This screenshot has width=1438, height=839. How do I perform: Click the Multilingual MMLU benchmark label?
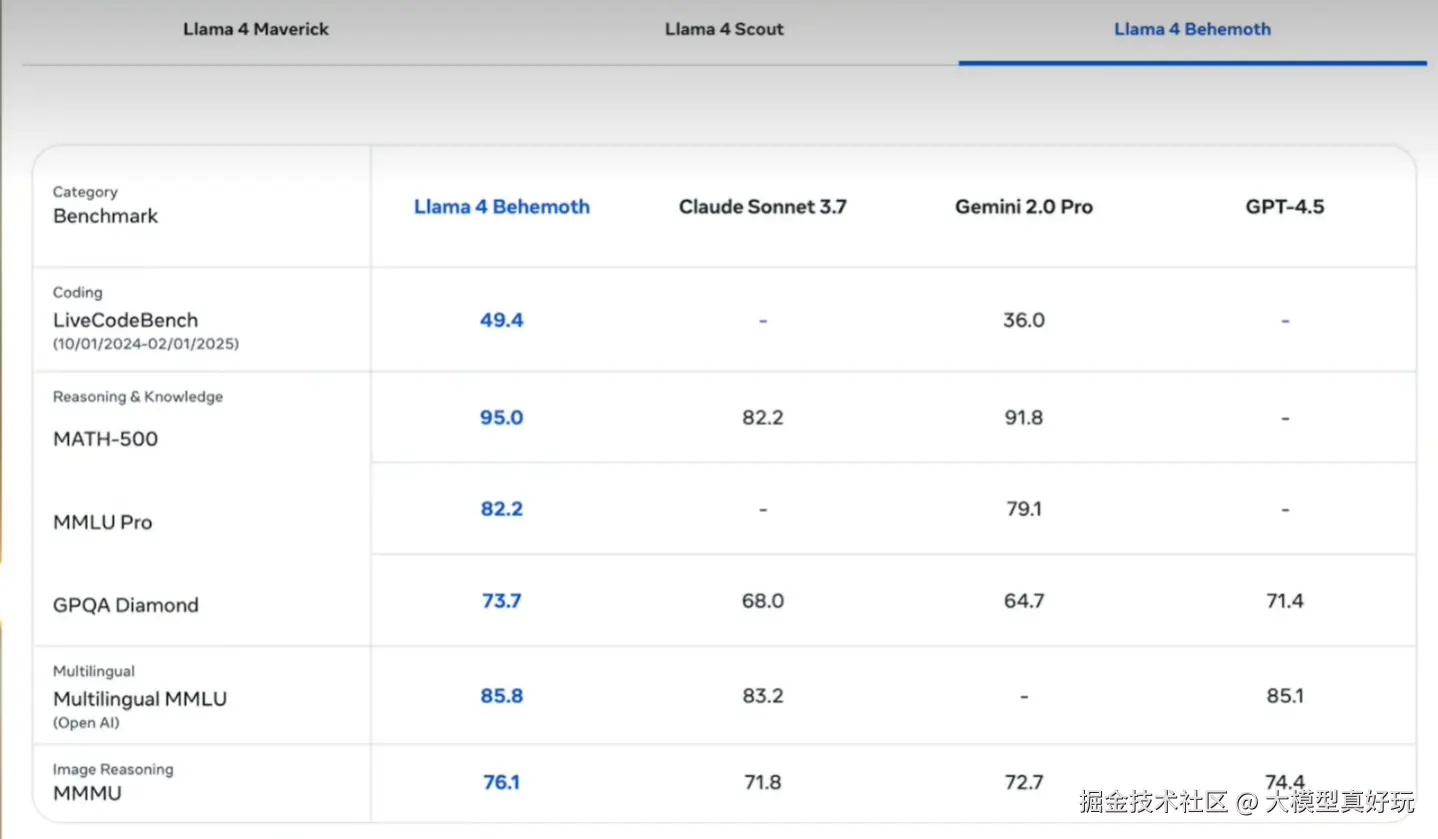[x=139, y=699]
